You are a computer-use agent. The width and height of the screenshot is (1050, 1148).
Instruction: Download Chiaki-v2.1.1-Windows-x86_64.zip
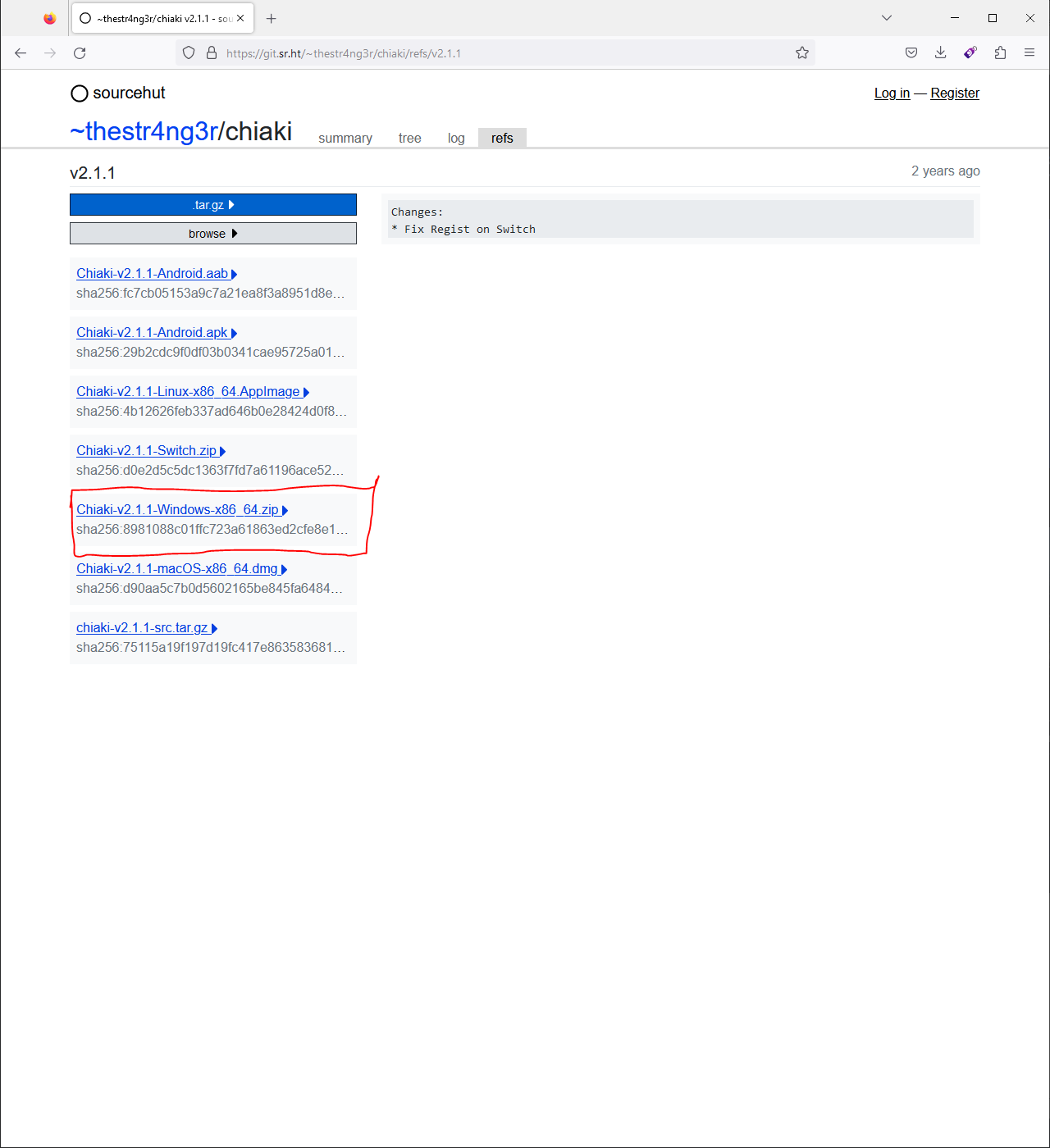coord(177,510)
